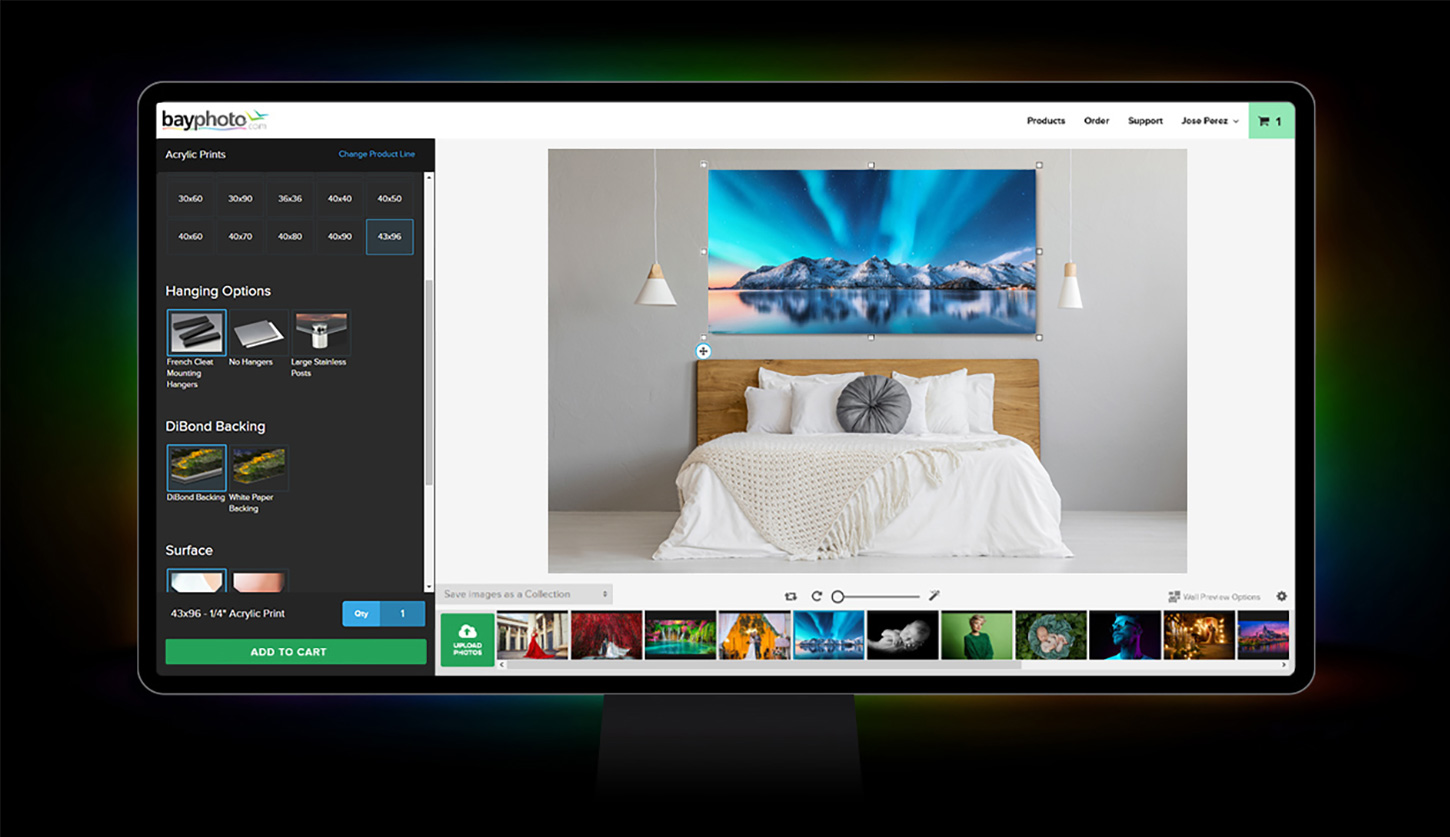
Task: Open the Products menu
Action: (x=1046, y=120)
